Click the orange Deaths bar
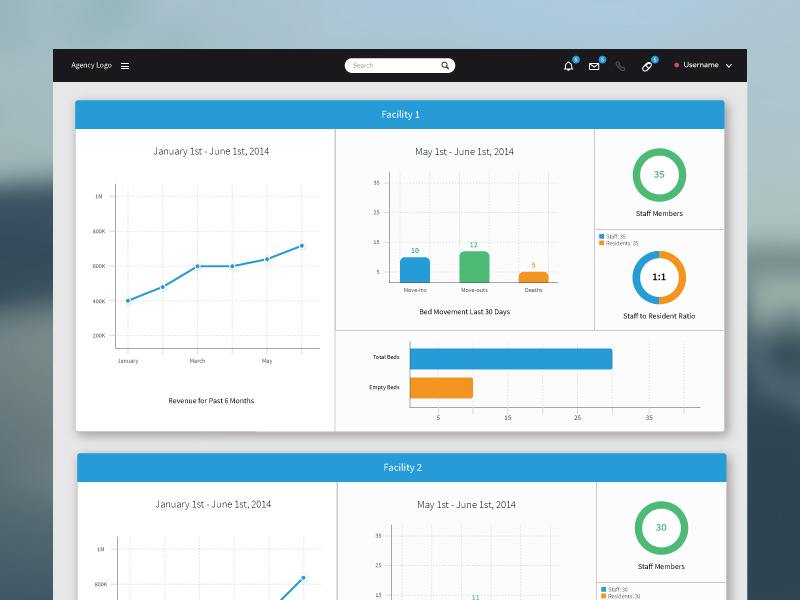Viewport: 800px width, 600px height. tap(534, 277)
